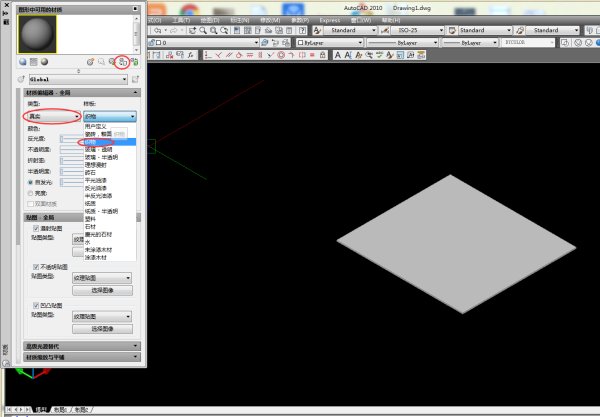600x417 pixels.
Task: Collapse the 材质编辑器 section header
Action: point(82,93)
